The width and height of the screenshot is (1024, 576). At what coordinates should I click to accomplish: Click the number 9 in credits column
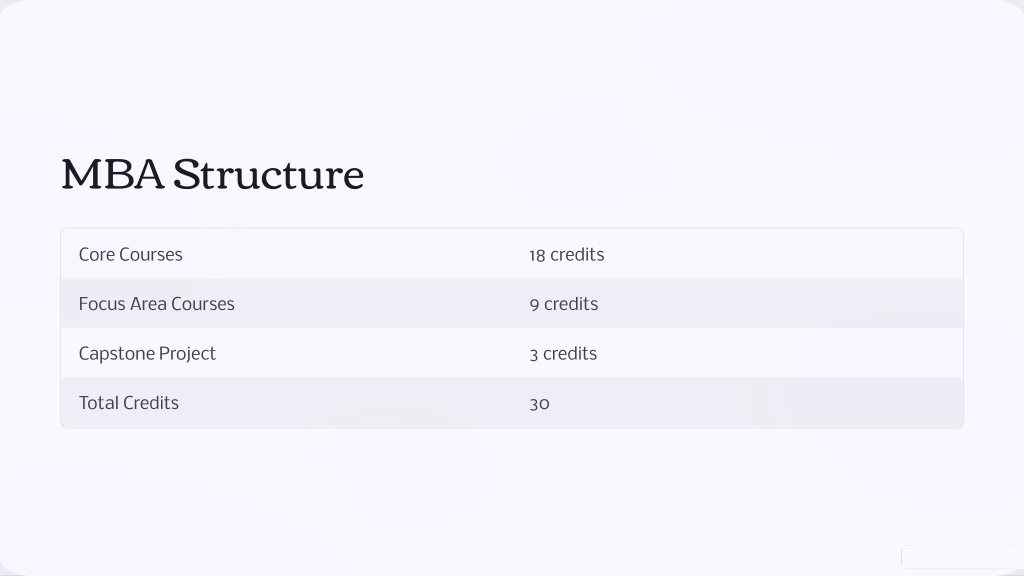coord(534,305)
